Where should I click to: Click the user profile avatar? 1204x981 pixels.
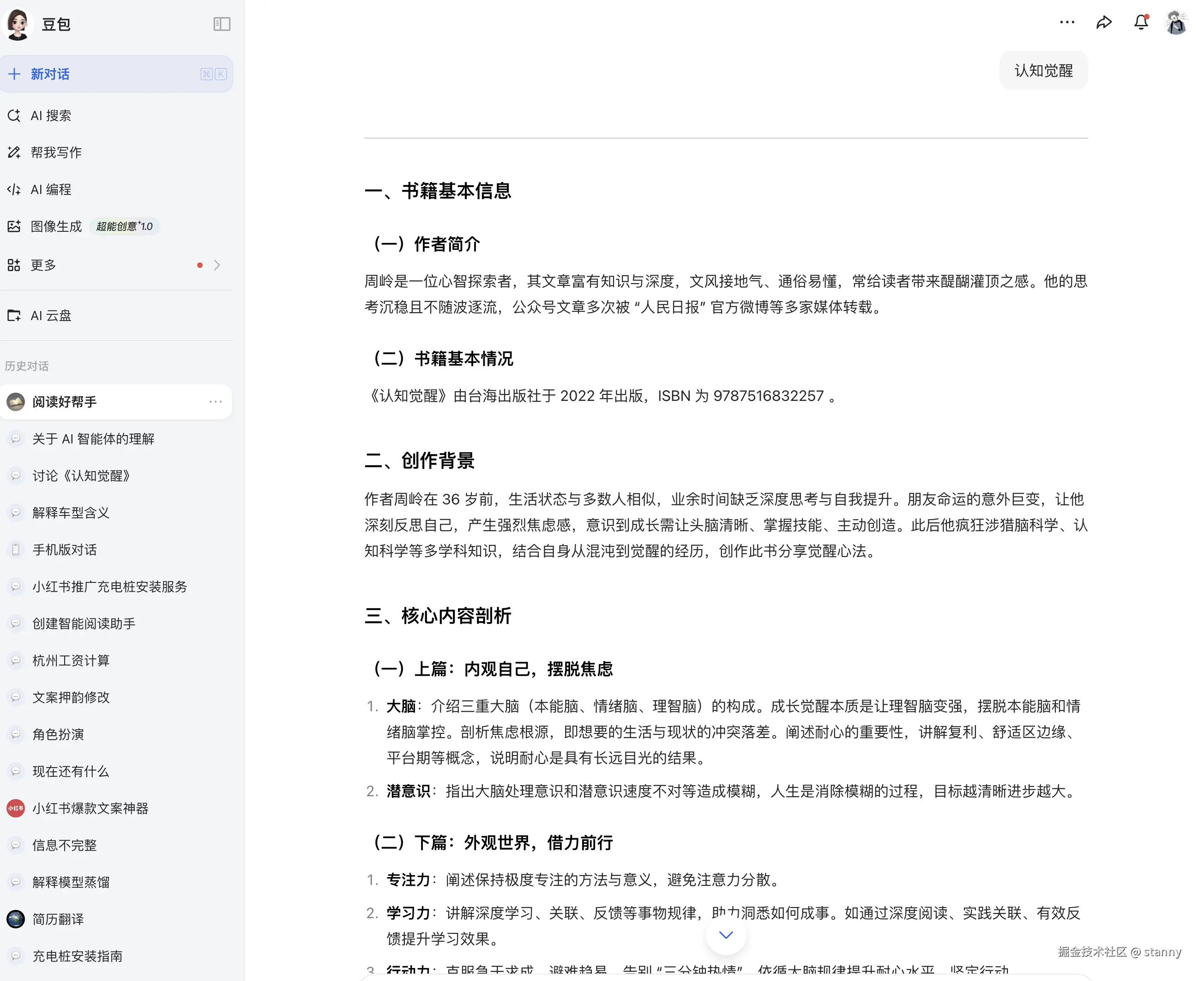[1176, 23]
